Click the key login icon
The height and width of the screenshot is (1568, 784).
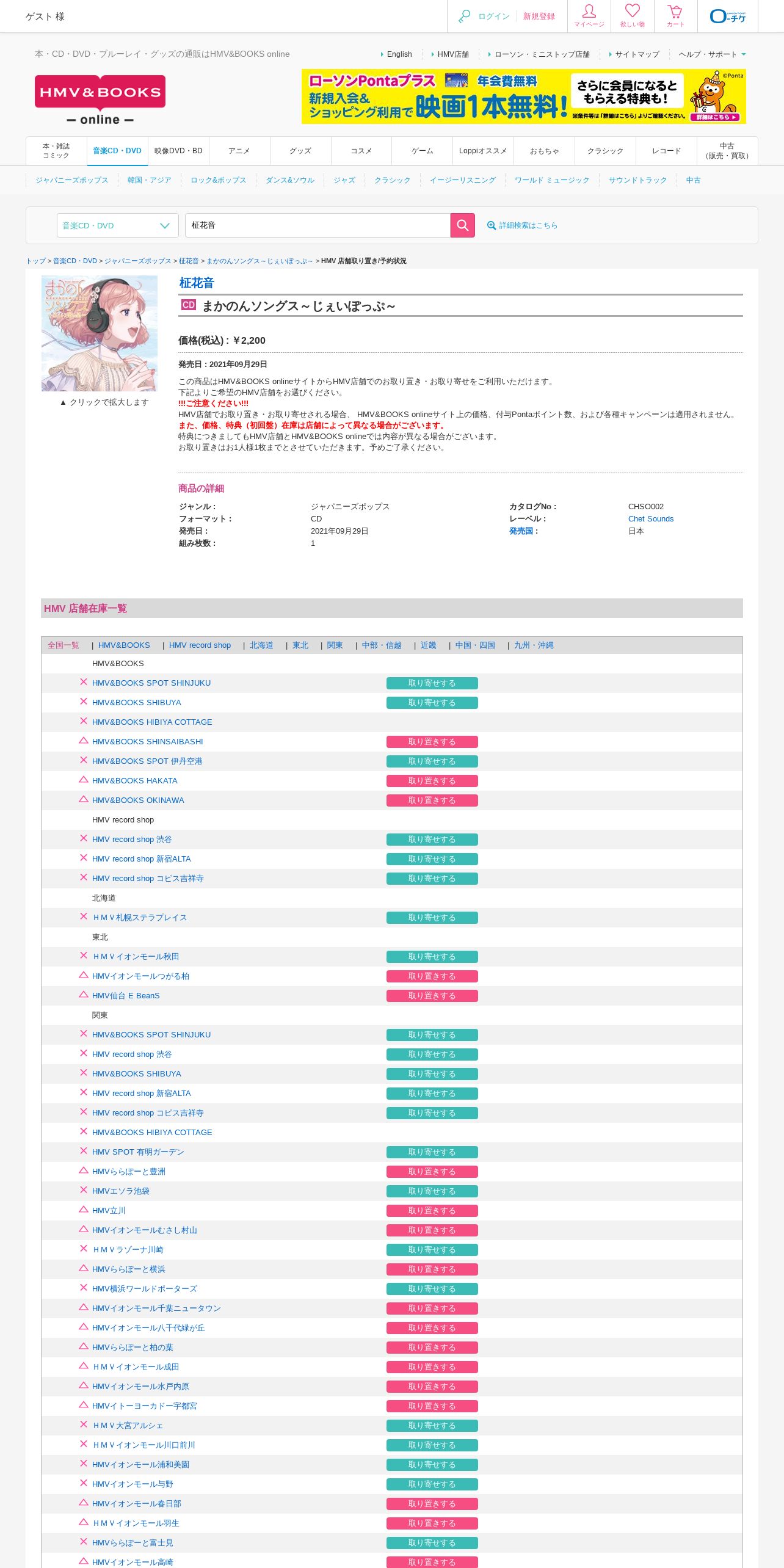(x=465, y=16)
